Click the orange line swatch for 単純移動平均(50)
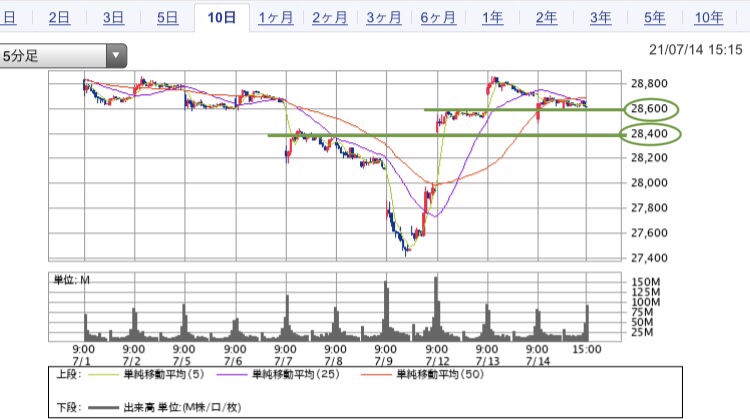This screenshot has height=419, width=750. pyautogui.click(x=376, y=375)
